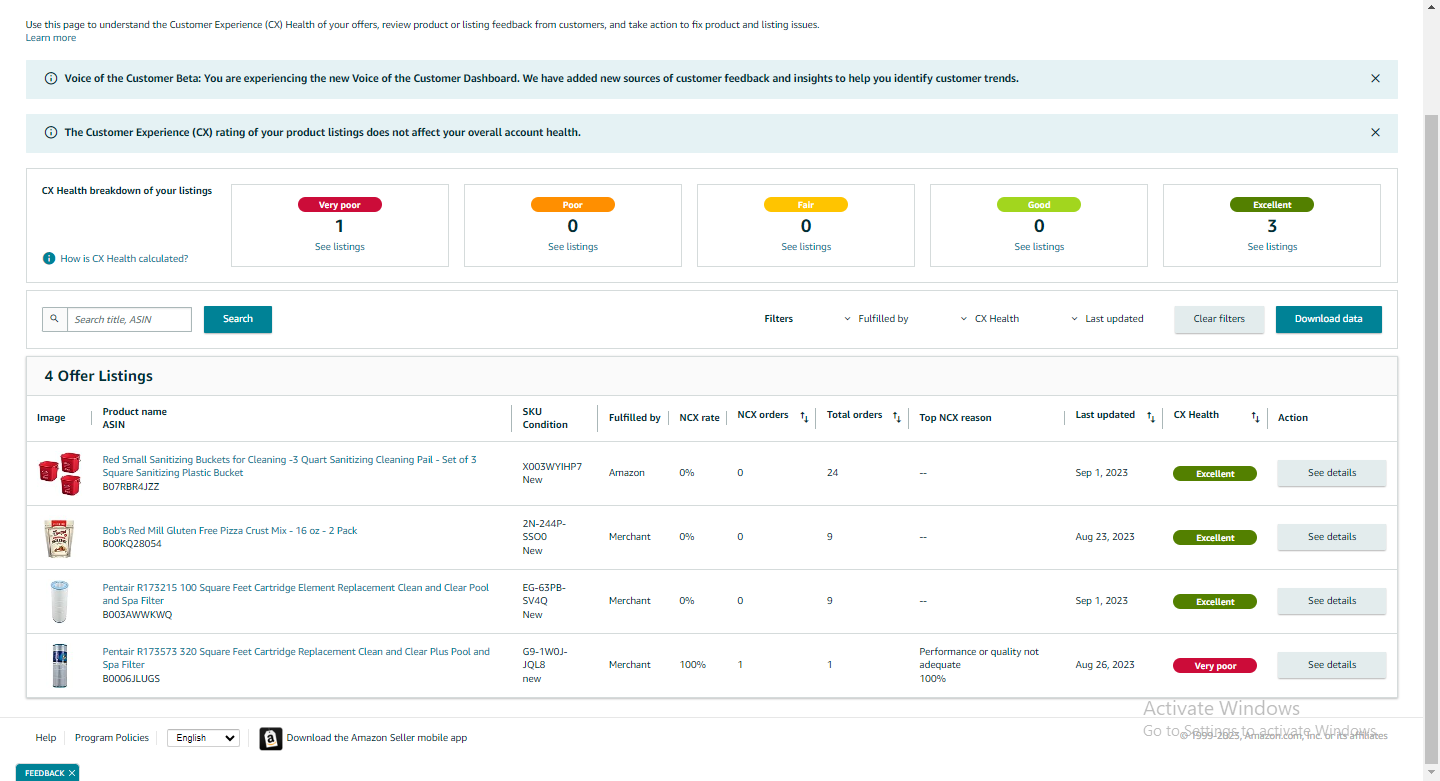Open Pentair R173215 100 Square Feet product link
This screenshot has width=1440, height=781.
point(296,594)
